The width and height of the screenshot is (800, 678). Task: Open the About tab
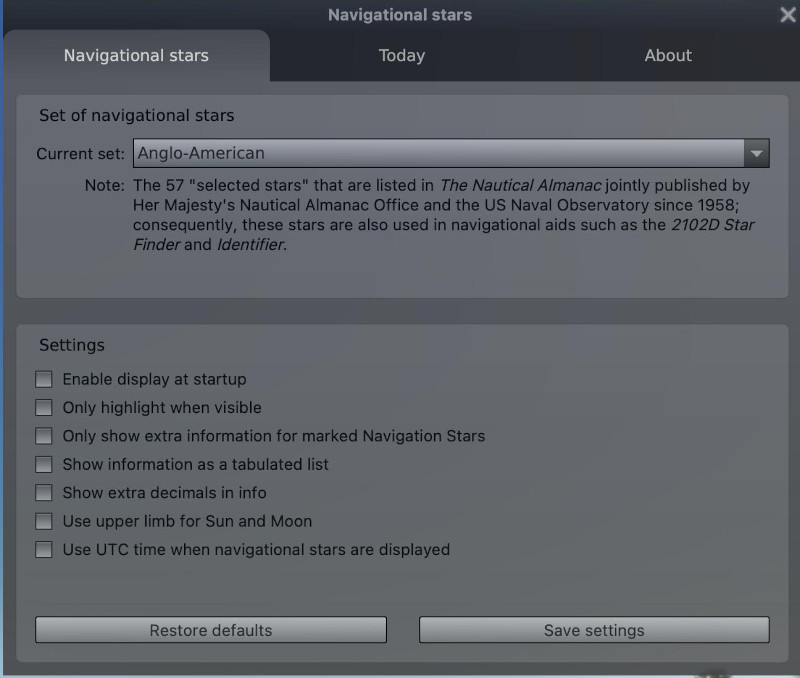pos(668,56)
